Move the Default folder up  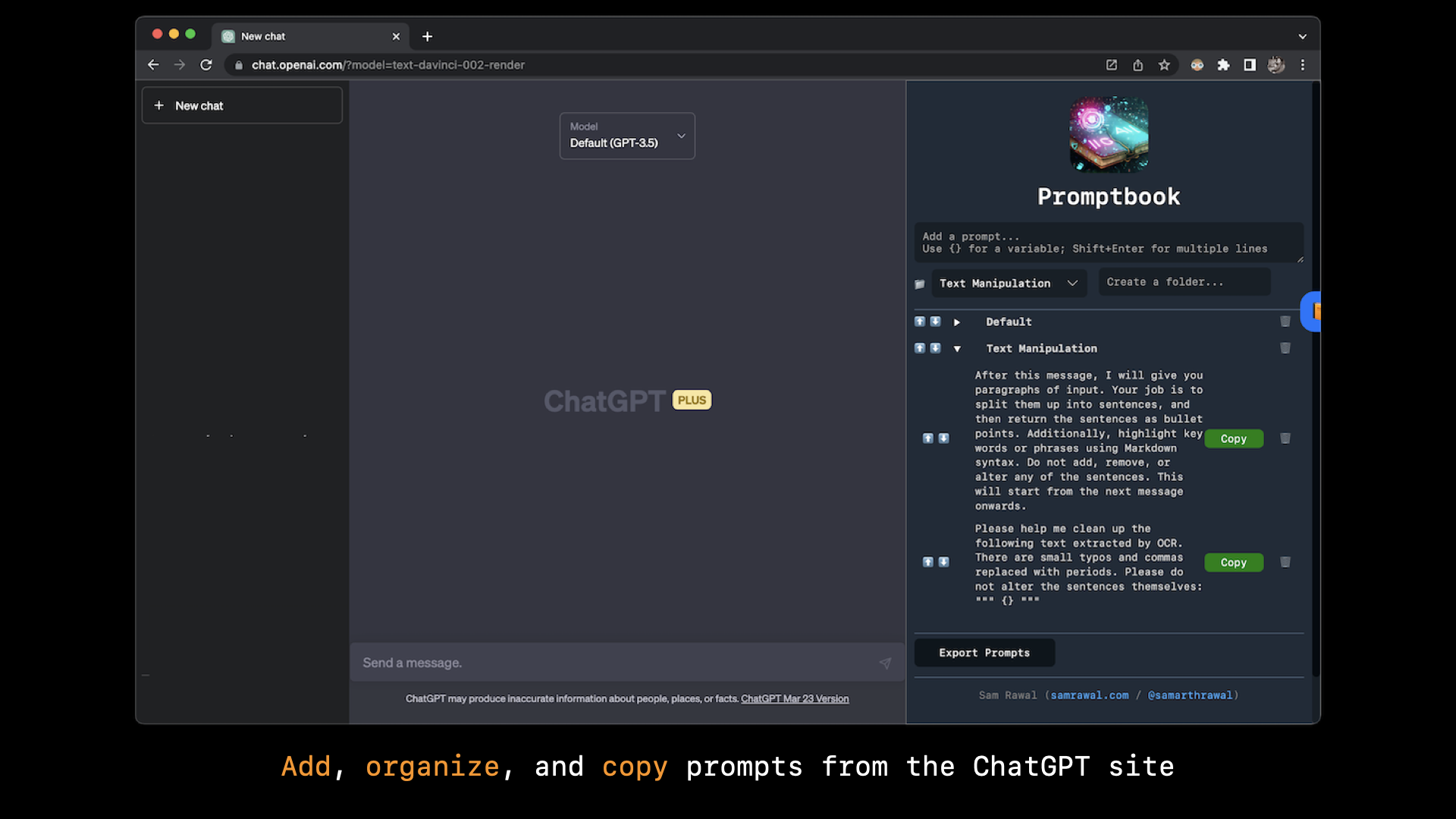[920, 322]
